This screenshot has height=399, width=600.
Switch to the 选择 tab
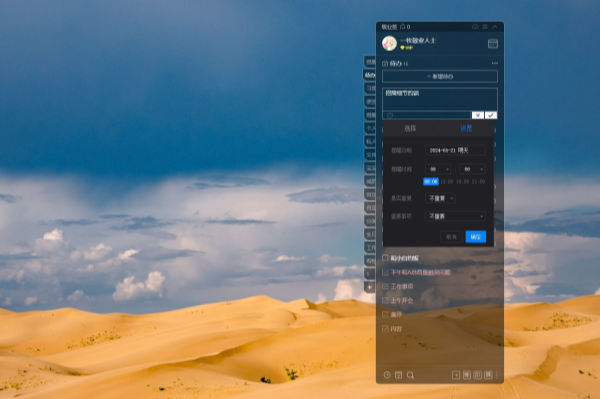click(x=410, y=128)
